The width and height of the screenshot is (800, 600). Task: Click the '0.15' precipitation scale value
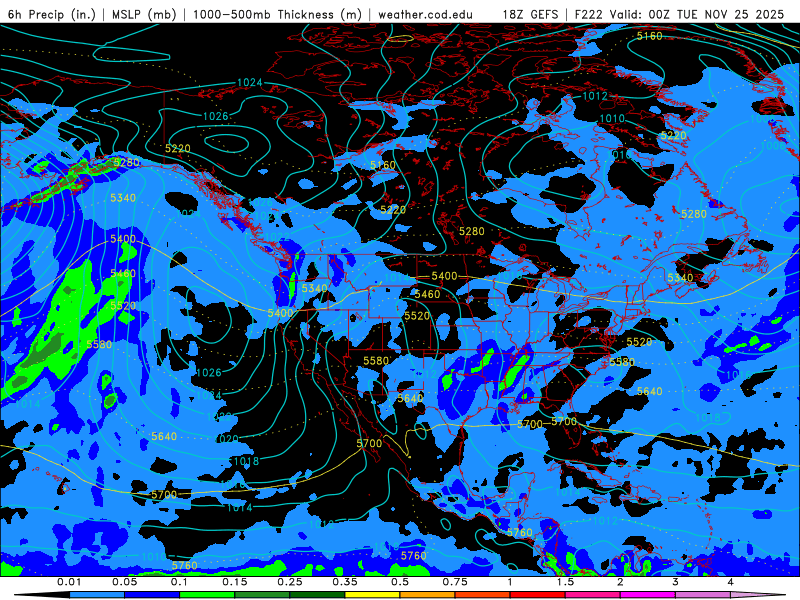pyautogui.click(x=235, y=582)
